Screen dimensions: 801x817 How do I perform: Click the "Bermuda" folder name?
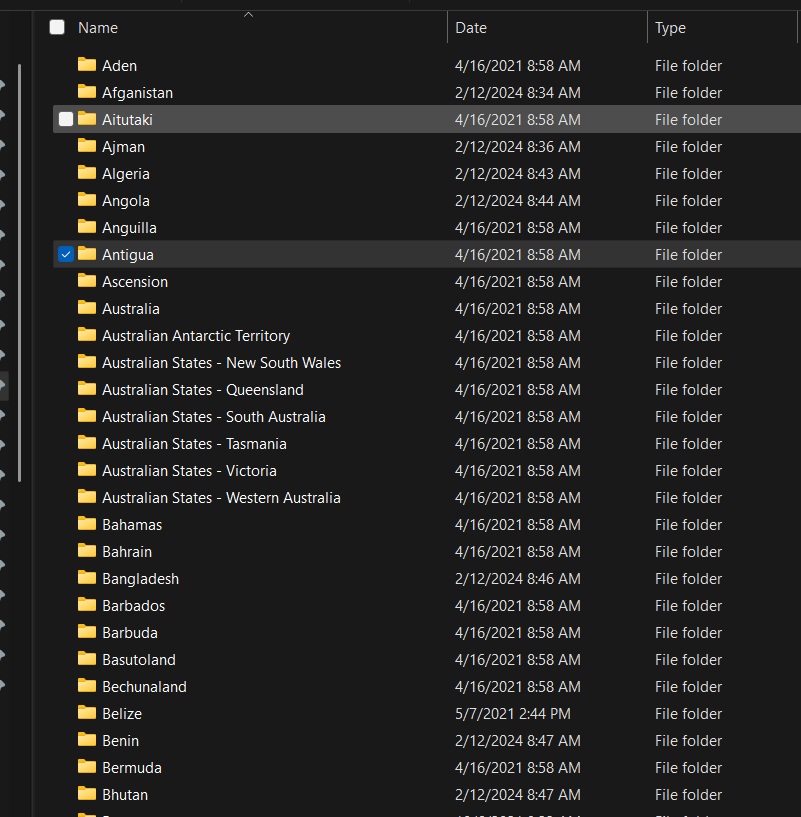tap(132, 768)
